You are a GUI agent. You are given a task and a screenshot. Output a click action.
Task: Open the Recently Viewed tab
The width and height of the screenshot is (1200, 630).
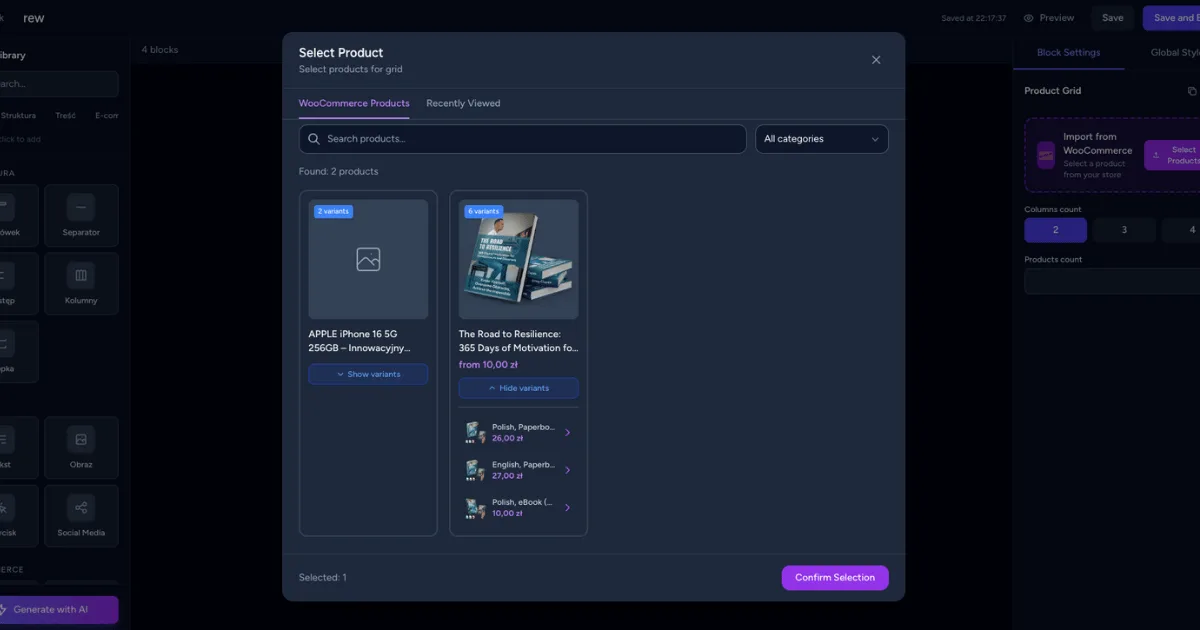click(463, 103)
